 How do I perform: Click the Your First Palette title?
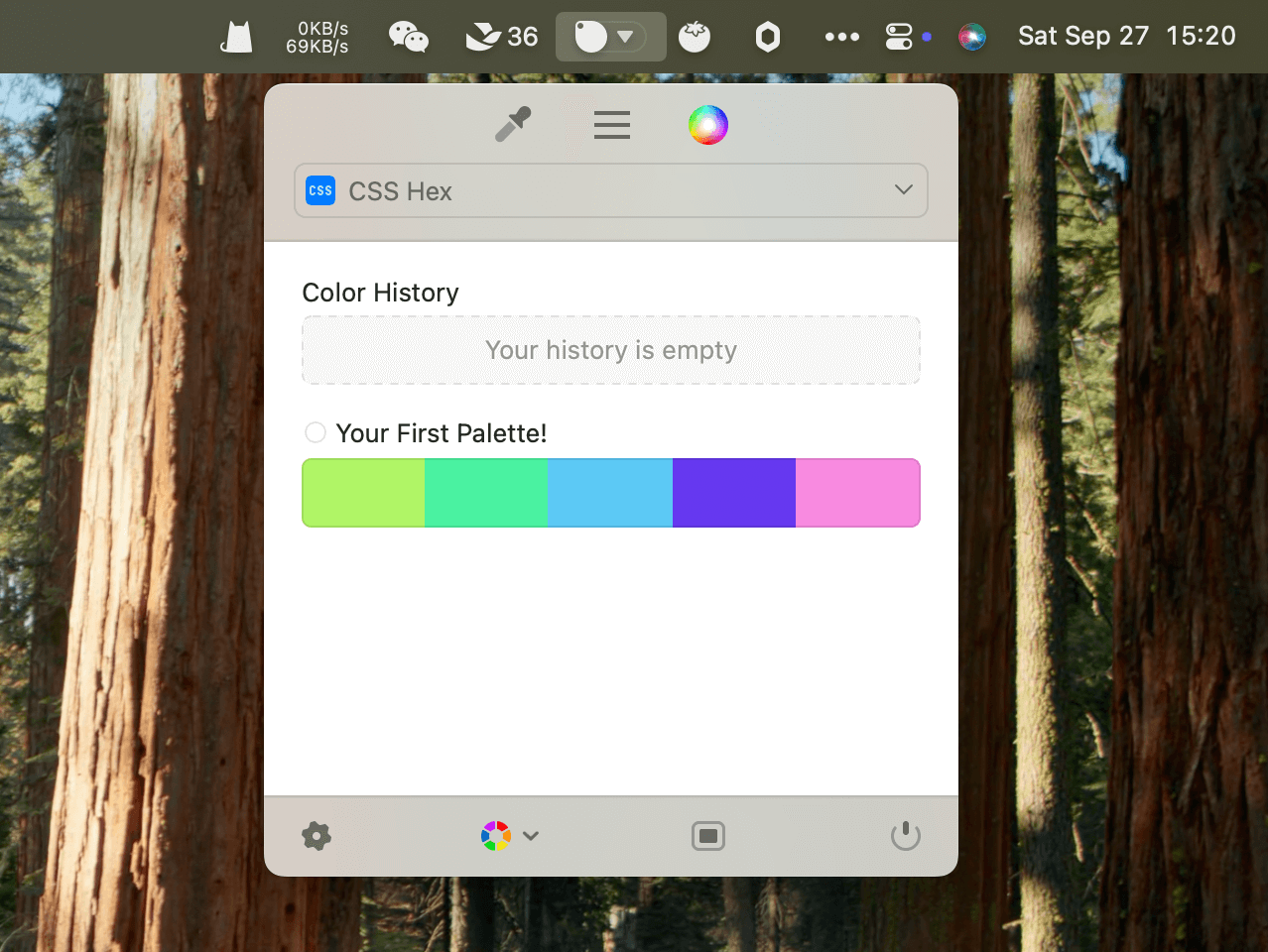tap(442, 433)
